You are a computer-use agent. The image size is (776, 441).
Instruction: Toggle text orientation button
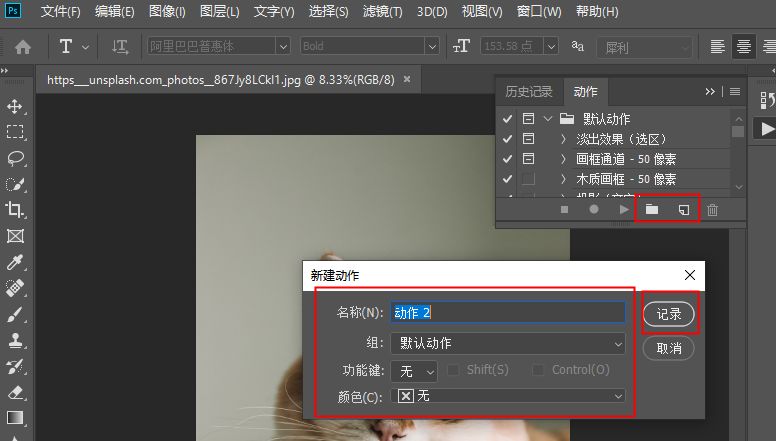point(120,47)
